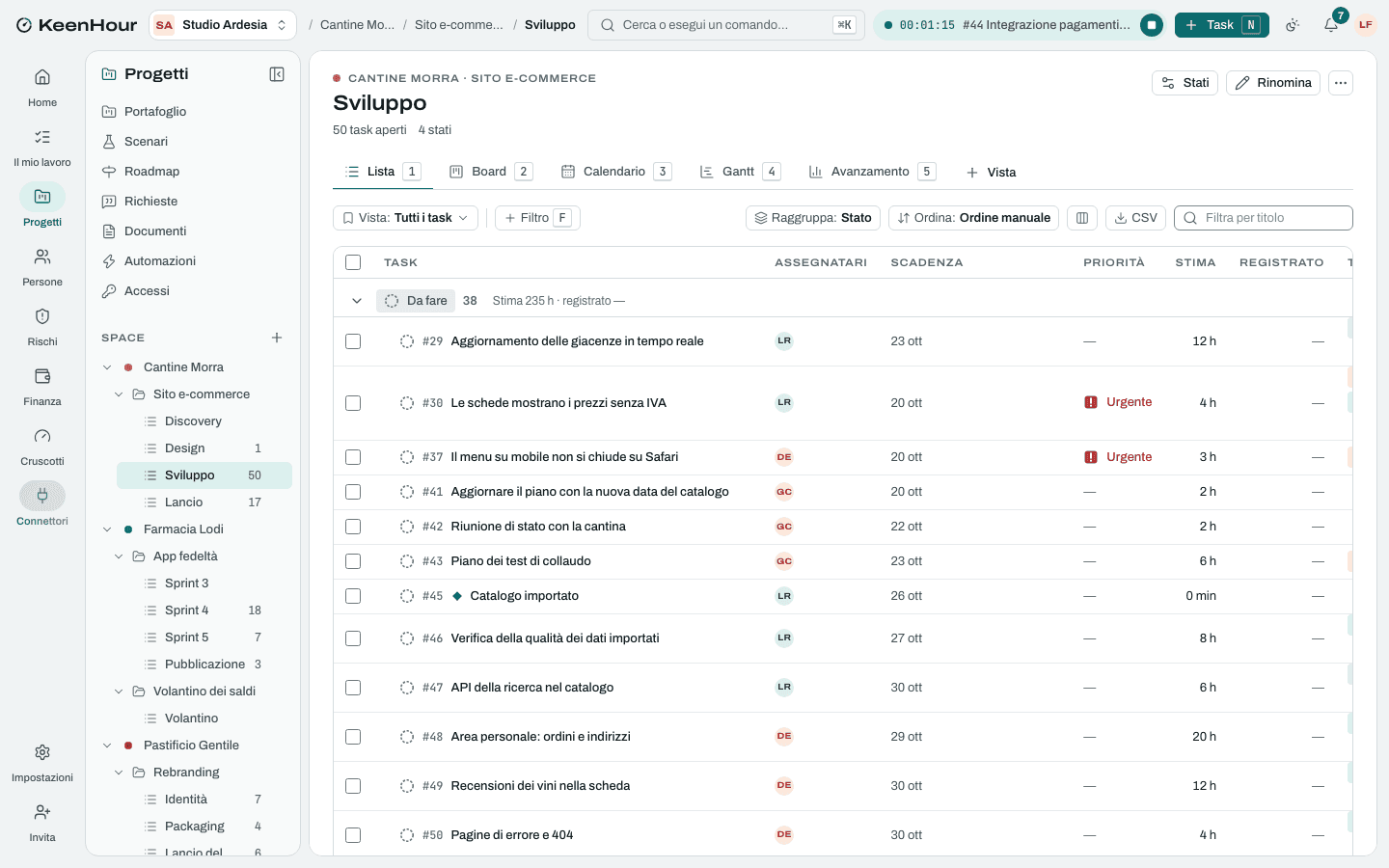The image size is (1389, 868).
Task: Switch to Calendario tab
Action: pos(615,172)
